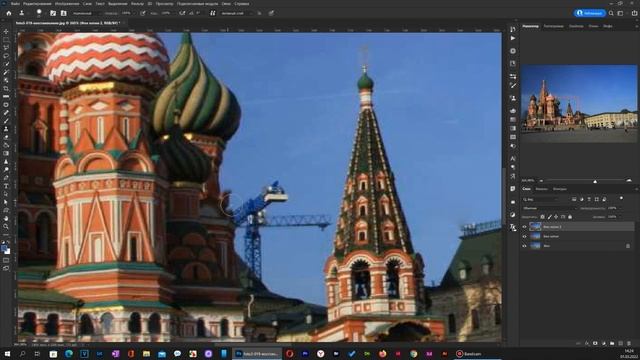
Task: Toggle Quick Mask mode
Action: pos(6,260)
